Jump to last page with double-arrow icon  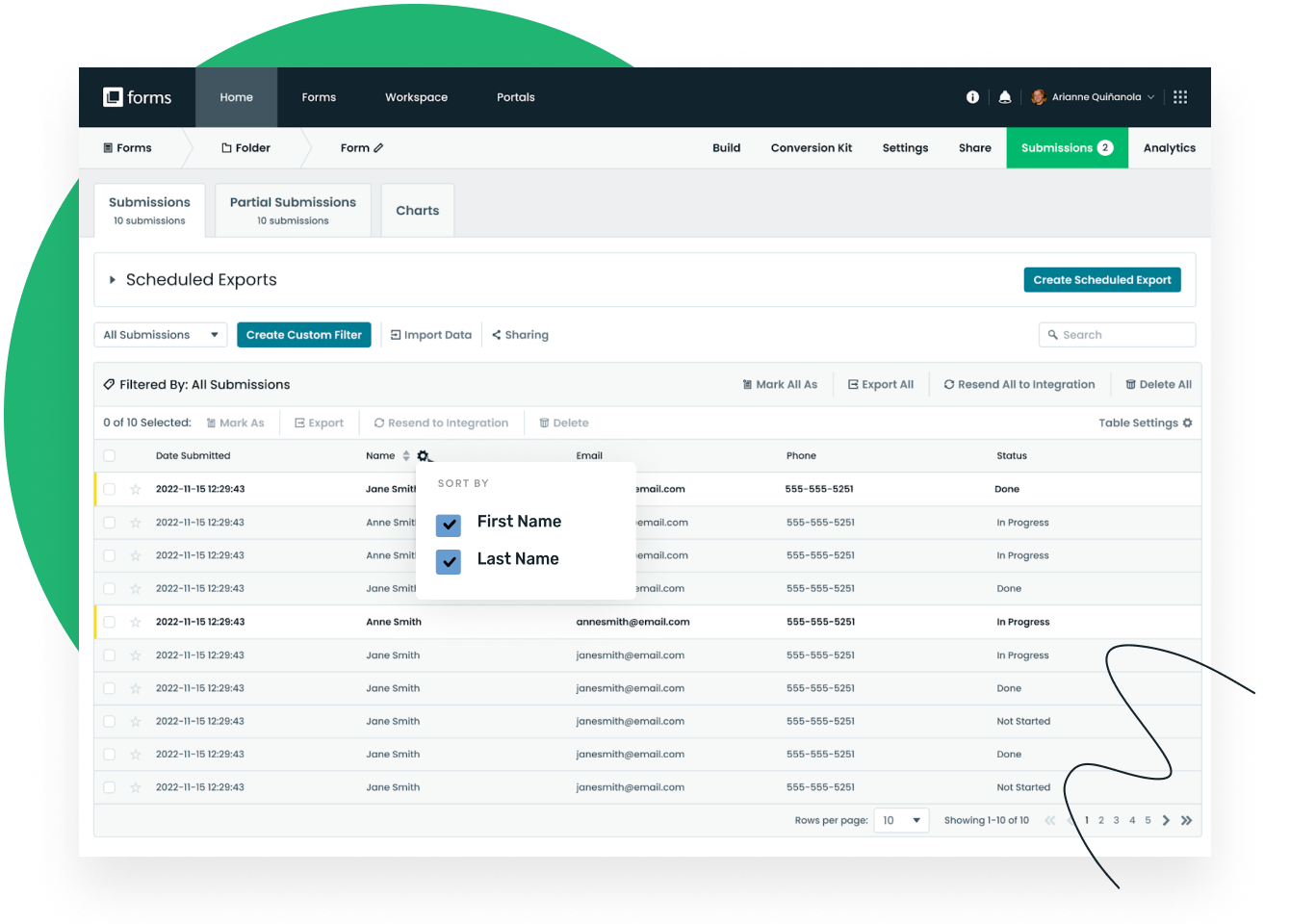tap(1186, 820)
